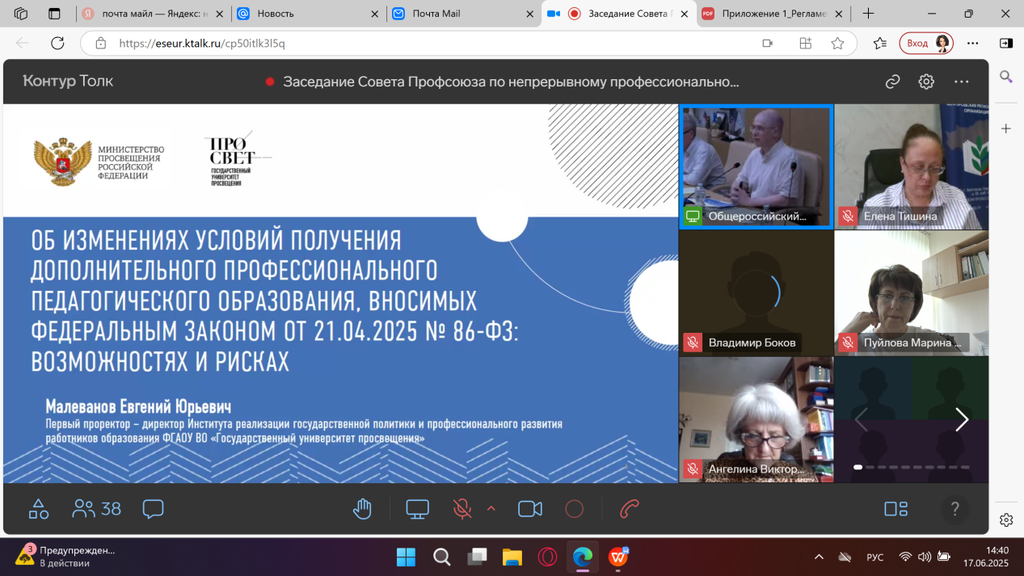Image resolution: width=1024 pixels, height=576 pixels.
Task: Expand microphone options arrow
Action: pos(491,508)
